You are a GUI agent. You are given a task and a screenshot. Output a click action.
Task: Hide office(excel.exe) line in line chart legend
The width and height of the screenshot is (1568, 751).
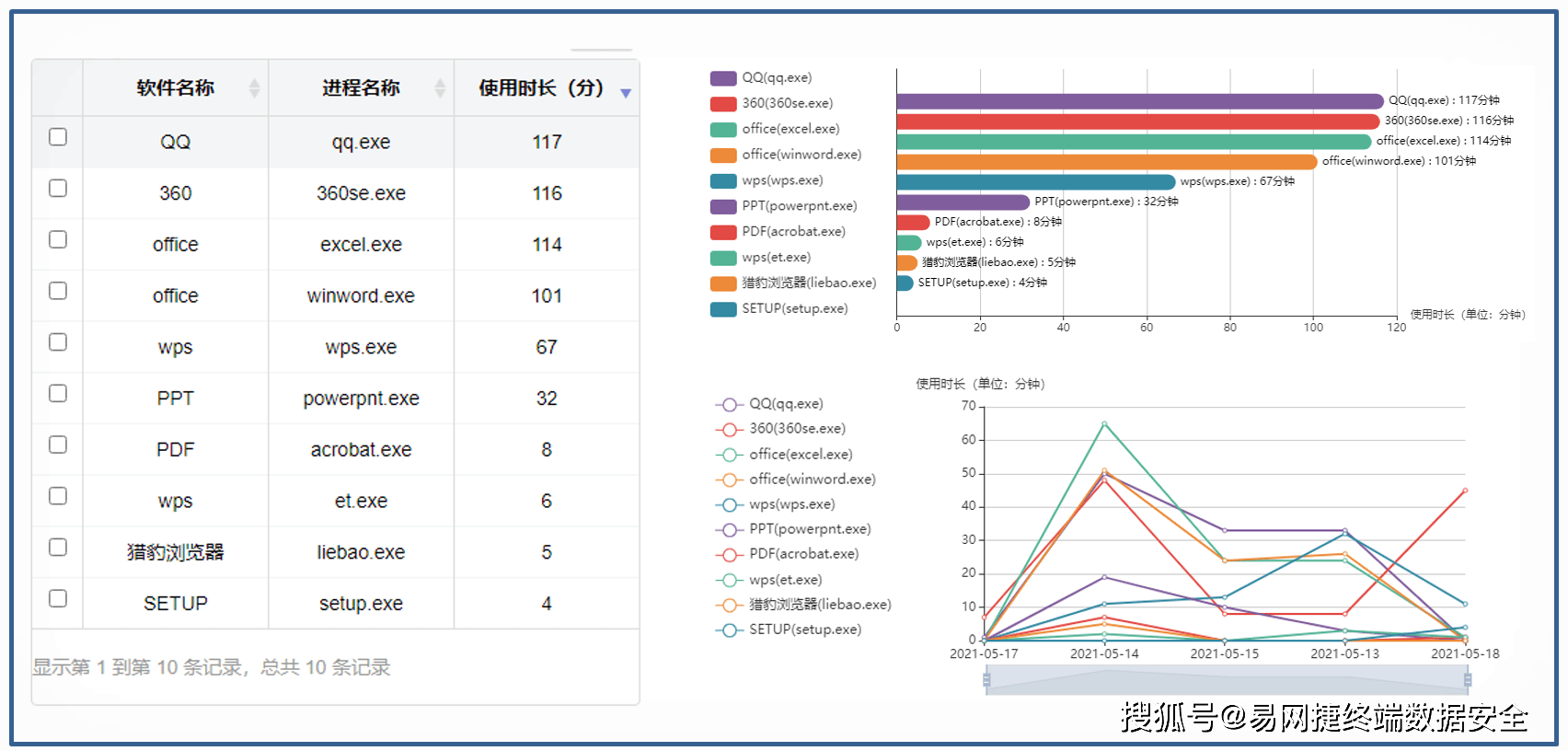[x=729, y=455]
